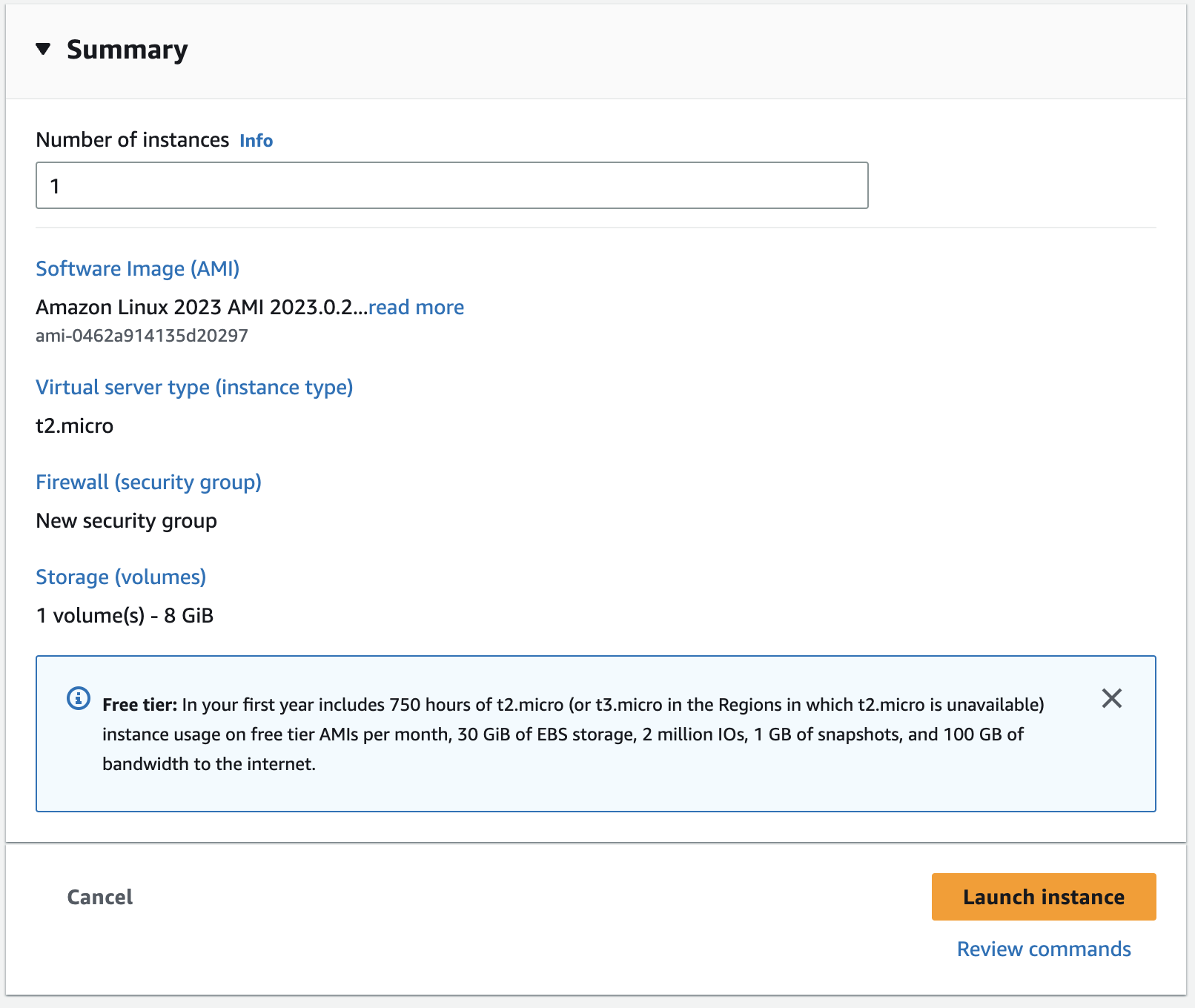Select the 1 volume(s) - 8 GiB text
Viewport: 1195px width, 1008px height.
(x=125, y=616)
